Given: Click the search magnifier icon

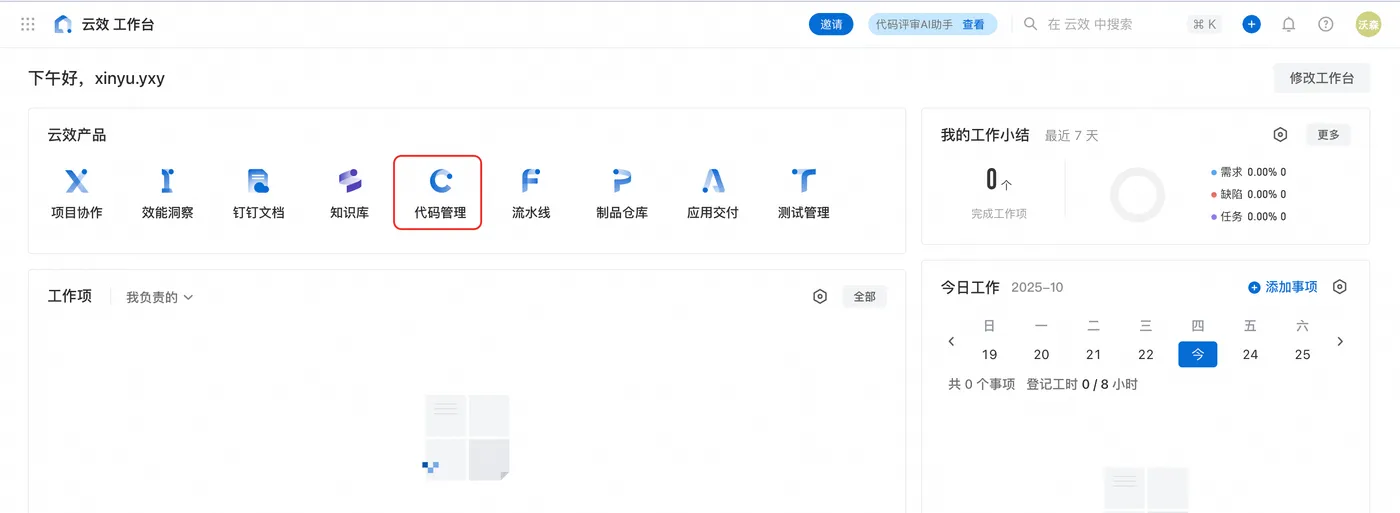Looking at the screenshot, I should pos(1031,24).
